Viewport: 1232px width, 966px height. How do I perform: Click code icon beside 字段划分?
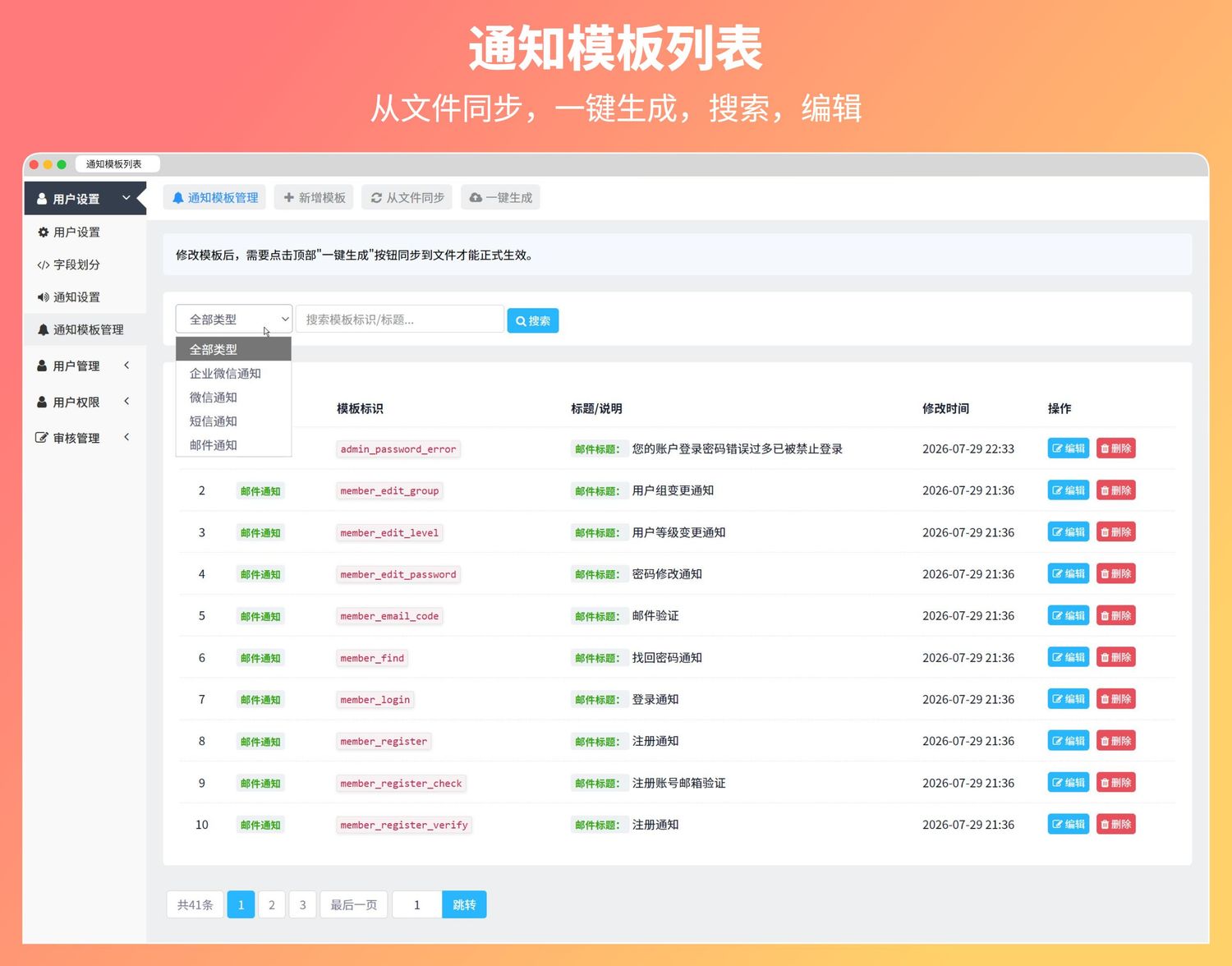pyautogui.click(x=44, y=265)
